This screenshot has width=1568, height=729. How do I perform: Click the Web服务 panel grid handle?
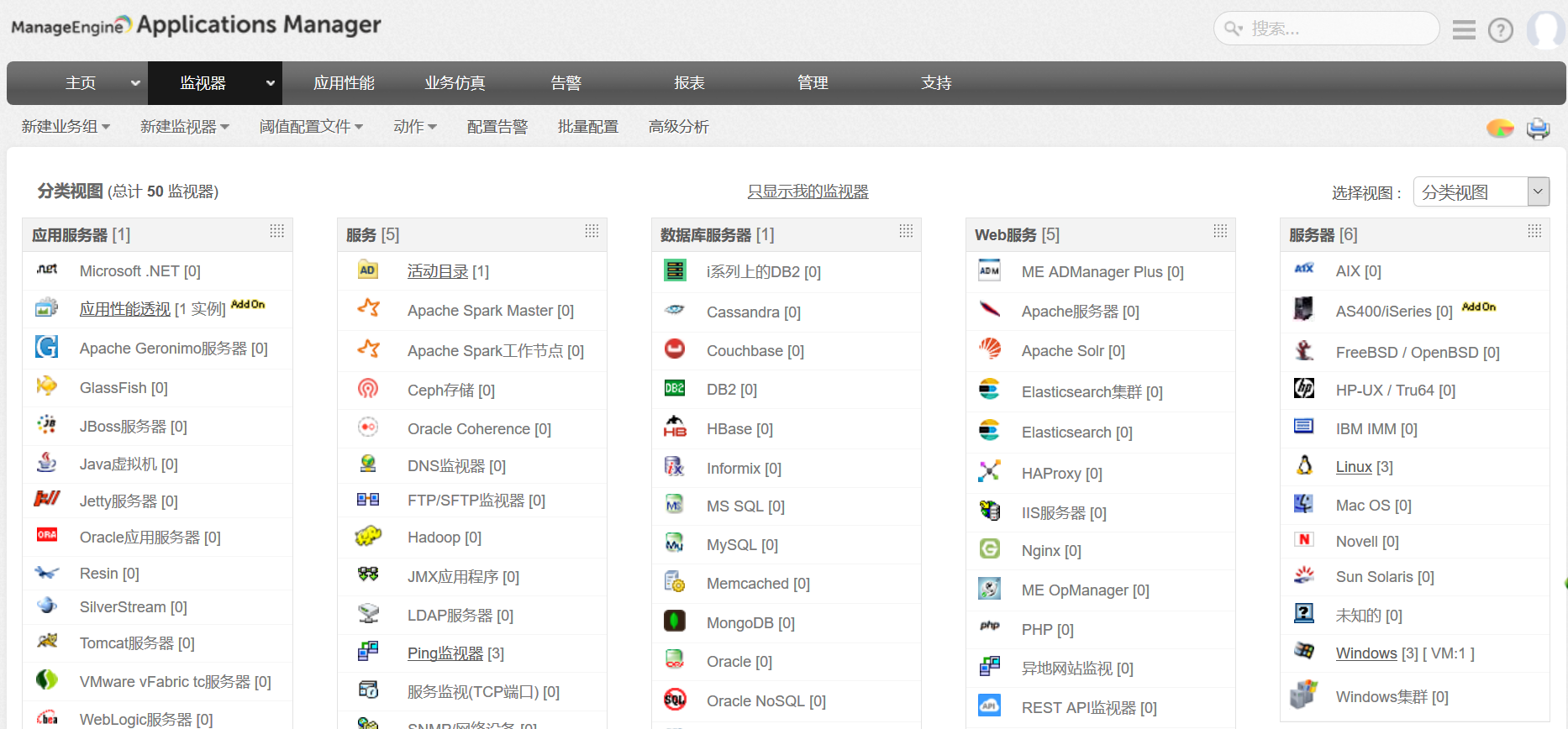point(1221,231)
